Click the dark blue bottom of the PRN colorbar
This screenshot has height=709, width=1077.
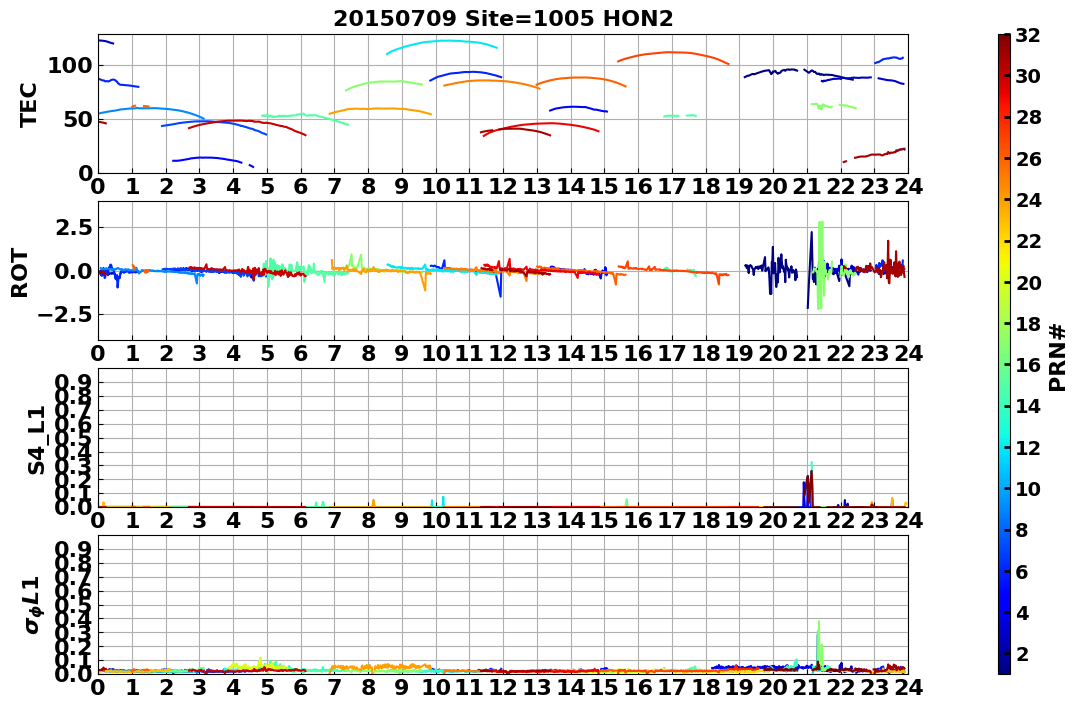1004,663
